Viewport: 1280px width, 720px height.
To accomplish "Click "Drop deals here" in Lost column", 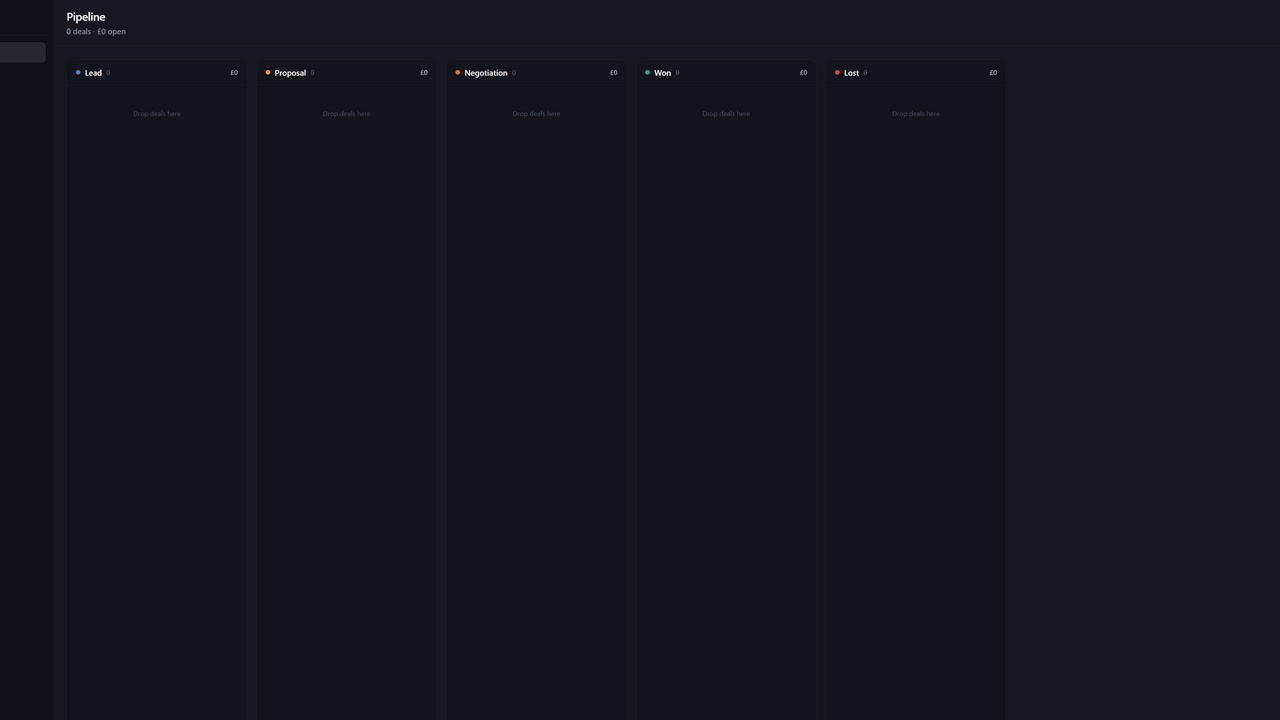I will (x=916, y=114).
